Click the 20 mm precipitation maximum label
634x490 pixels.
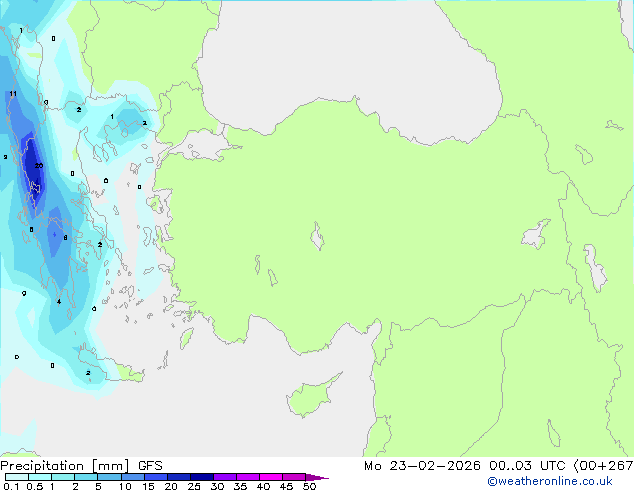tap(38, 166)
